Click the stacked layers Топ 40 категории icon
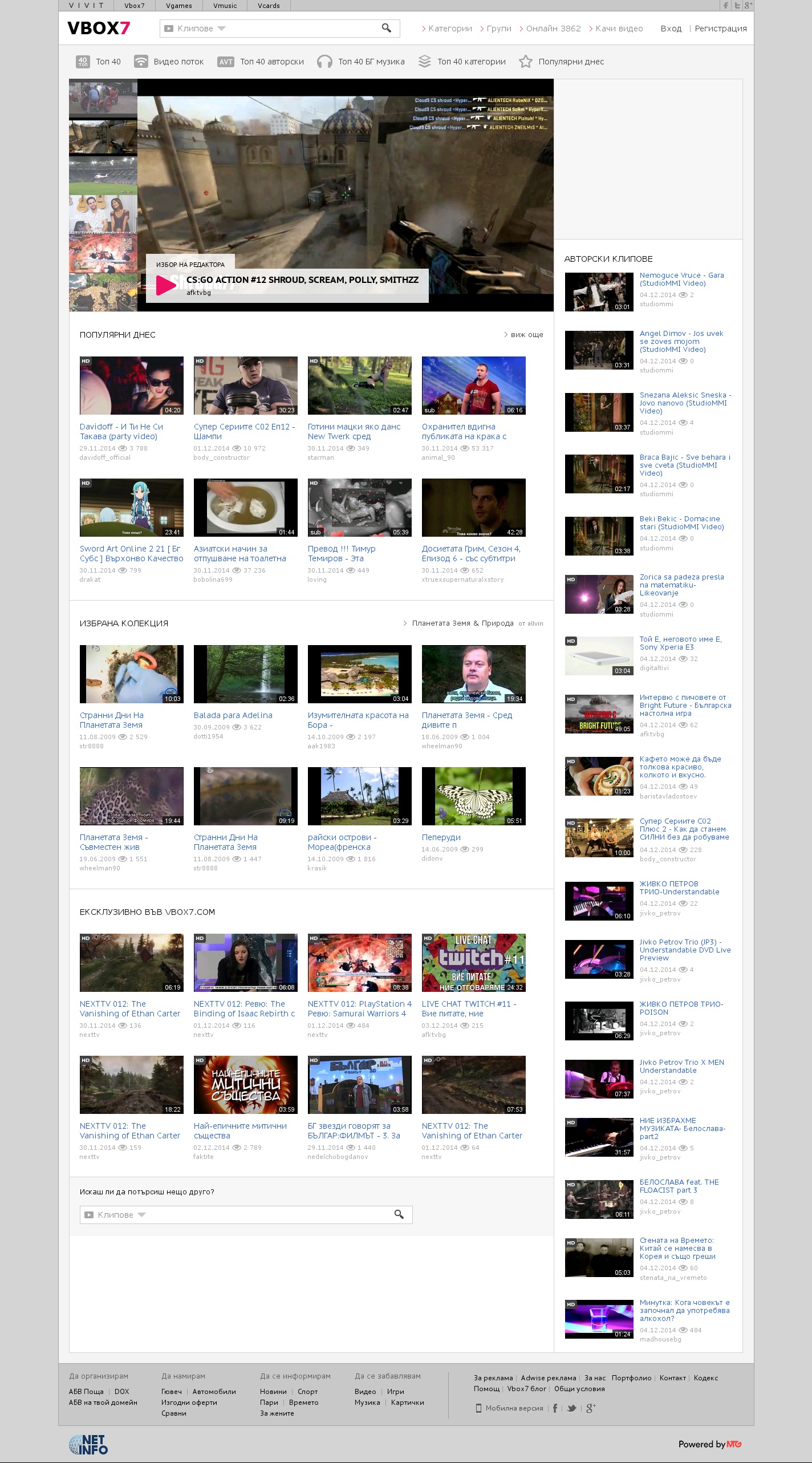Image resolution: width=812 pixels, height=1463 pixels. click(x=424, y=62)
